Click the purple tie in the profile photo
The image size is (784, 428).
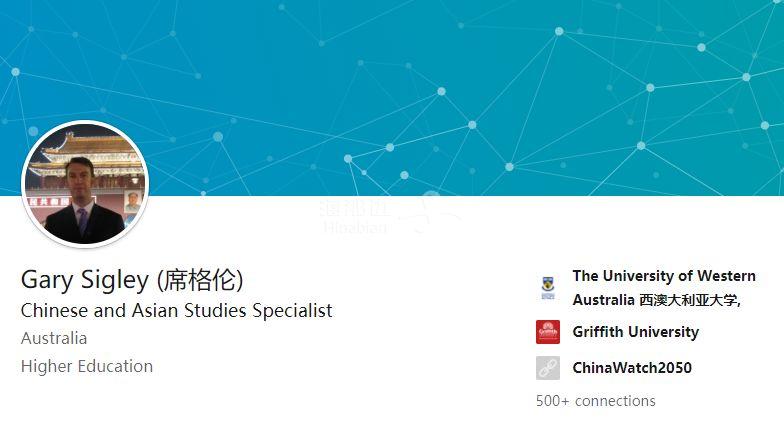coord(82,220)
